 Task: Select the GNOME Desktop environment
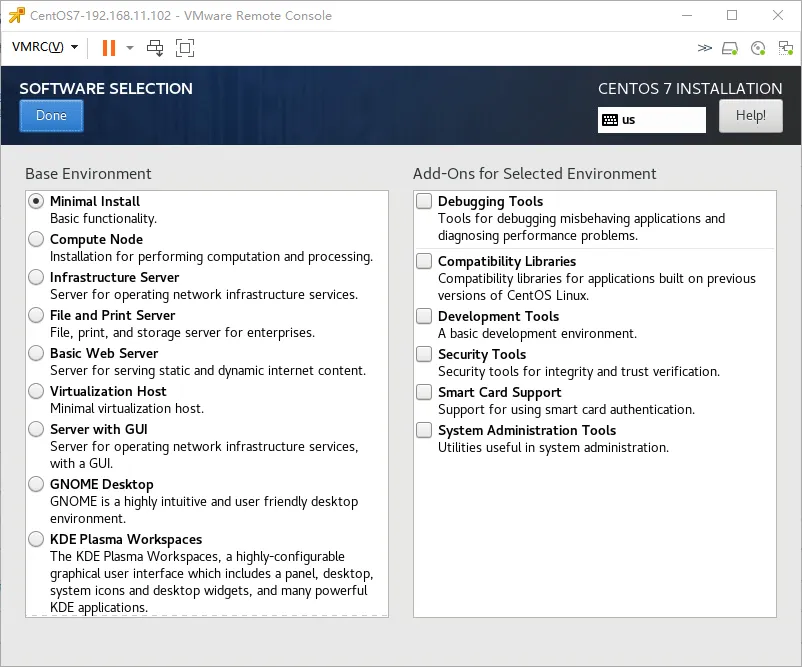click(x=36, y=485)
